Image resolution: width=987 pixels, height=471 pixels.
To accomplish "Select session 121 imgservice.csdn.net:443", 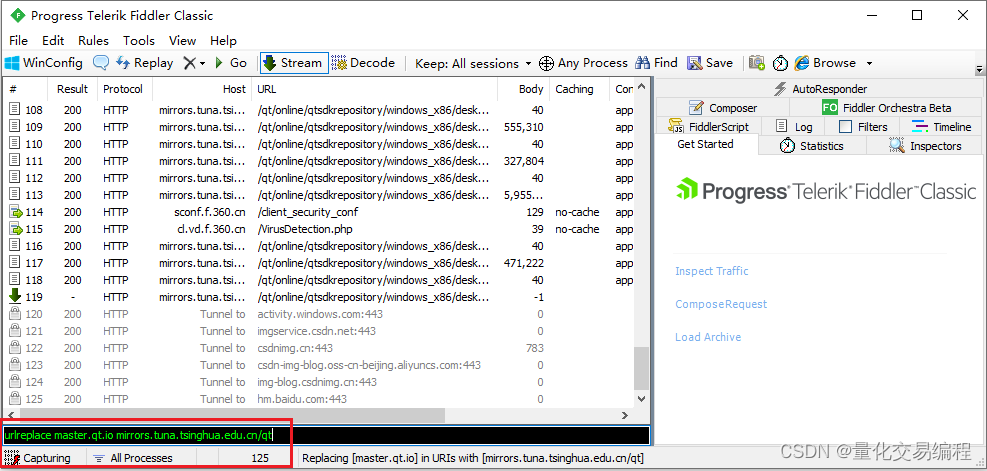I will (321, 331).
